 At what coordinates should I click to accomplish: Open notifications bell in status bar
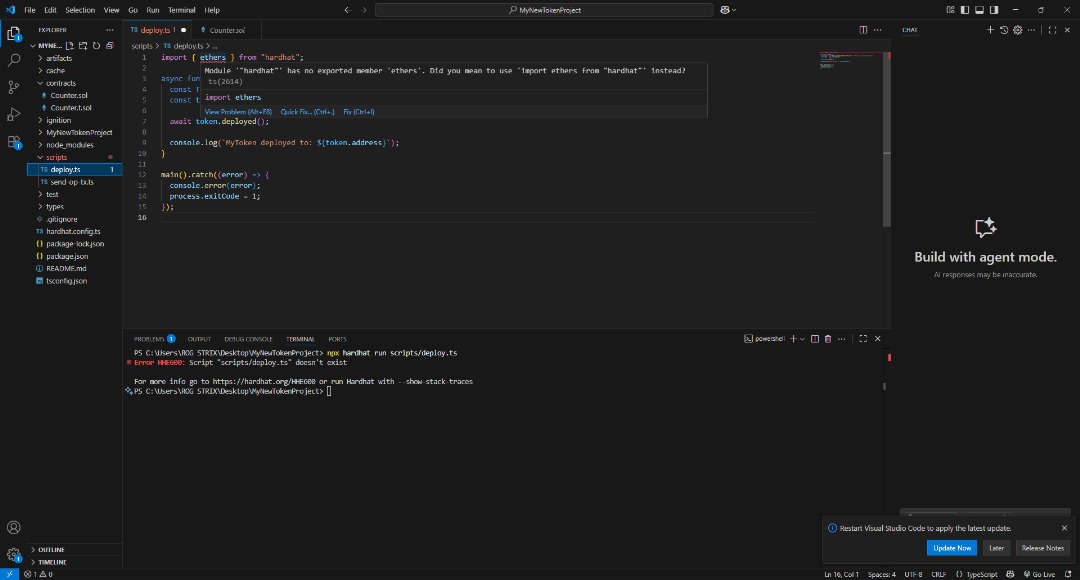pyautogui.click(x=1068, y=574)
